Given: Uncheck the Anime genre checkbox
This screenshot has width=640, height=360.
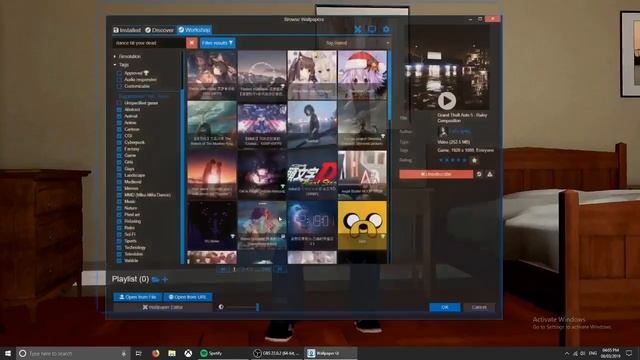Looking at the screenshot, I should pos(120,123).
